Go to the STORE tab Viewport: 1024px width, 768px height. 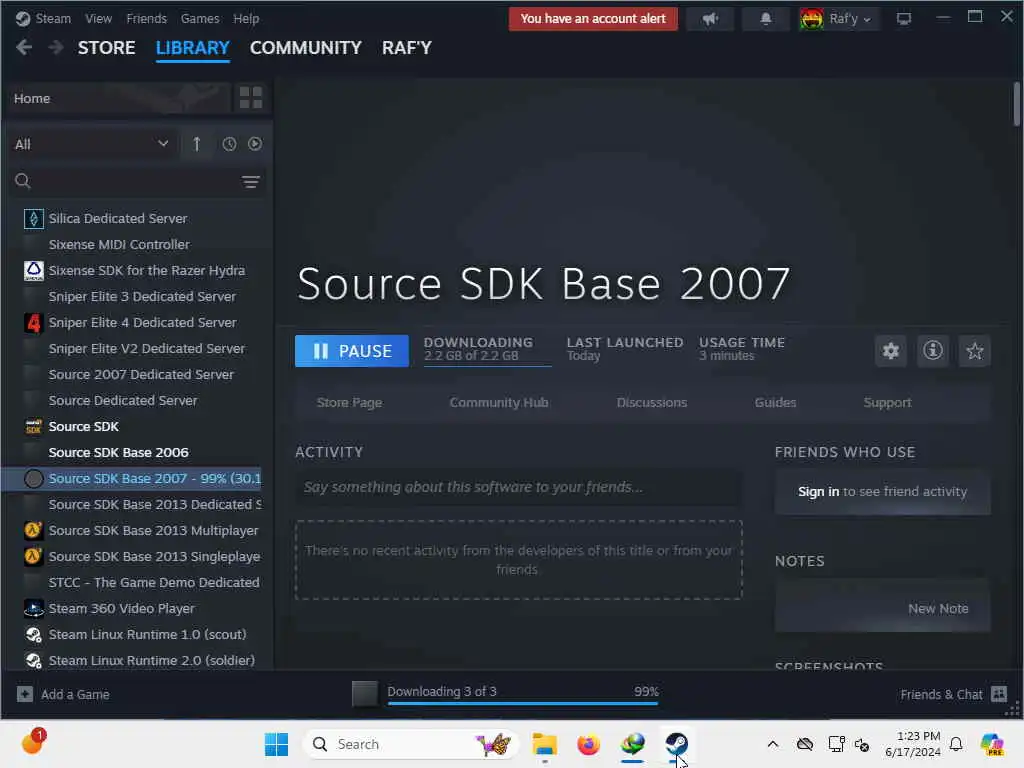(x=106, y=48)
